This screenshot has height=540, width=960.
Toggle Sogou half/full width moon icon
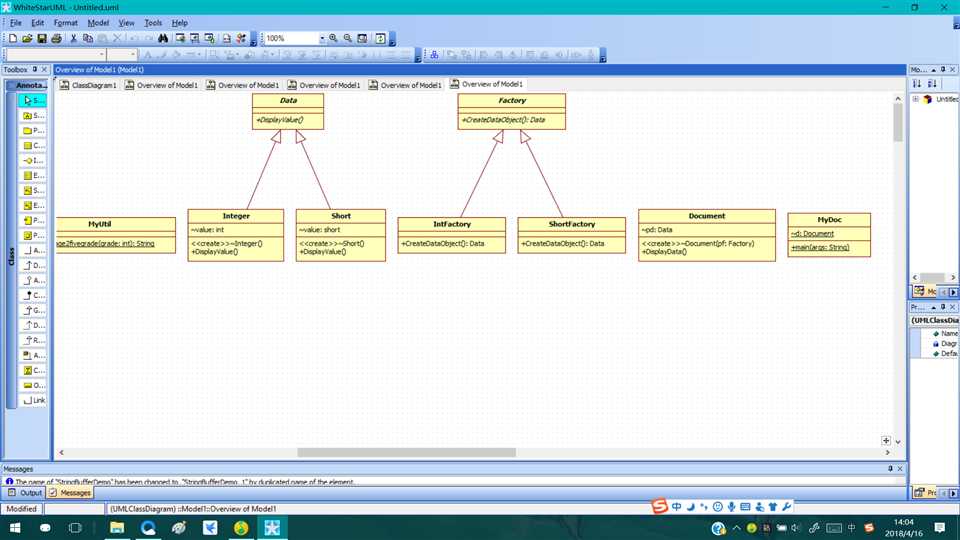690,506
